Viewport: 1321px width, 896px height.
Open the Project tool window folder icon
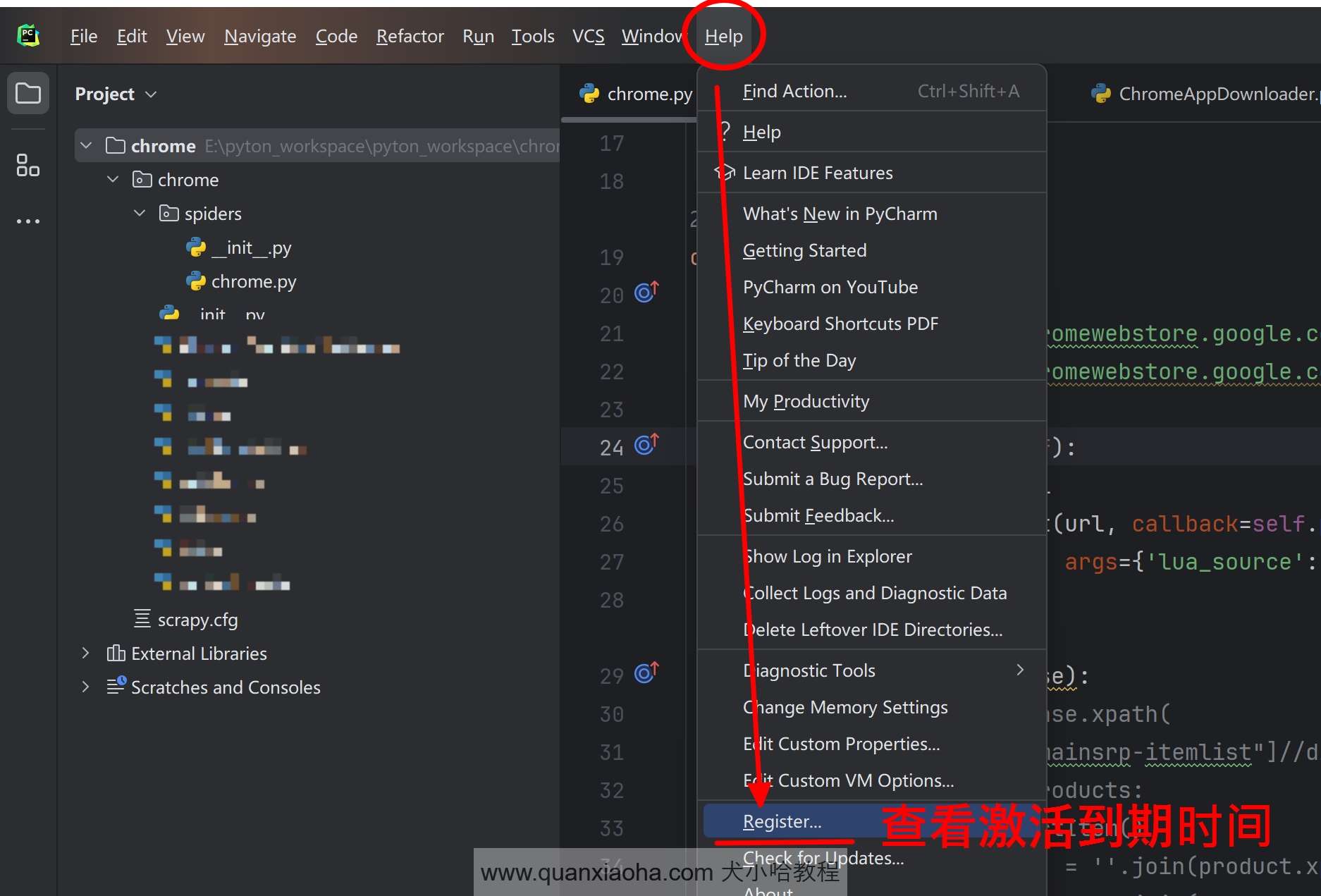click(x=28, y=93)
